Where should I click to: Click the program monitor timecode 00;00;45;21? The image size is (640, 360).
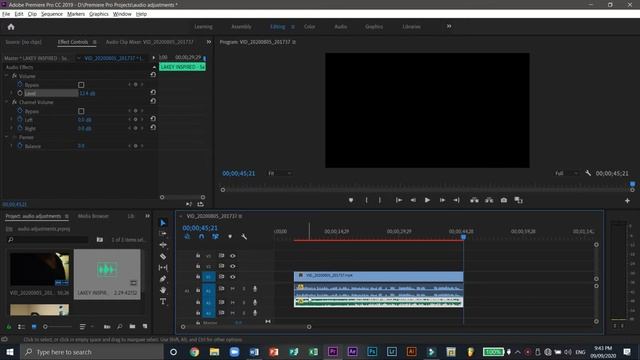(x=239, y=173)
